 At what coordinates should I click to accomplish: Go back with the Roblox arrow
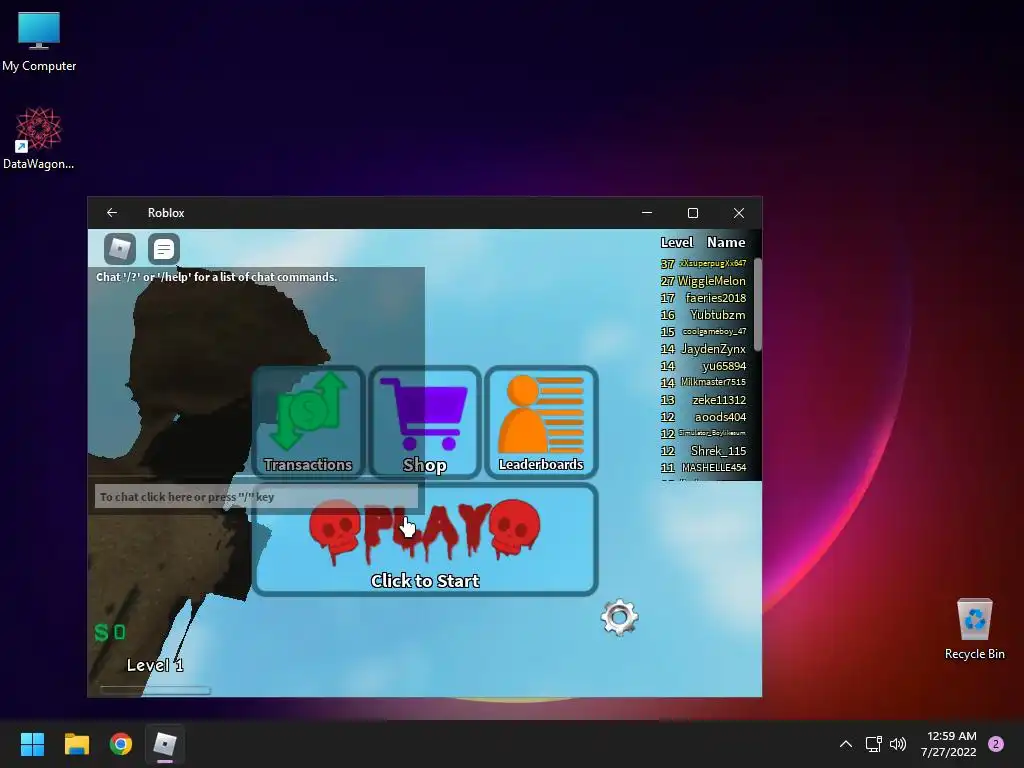(112, 213)
